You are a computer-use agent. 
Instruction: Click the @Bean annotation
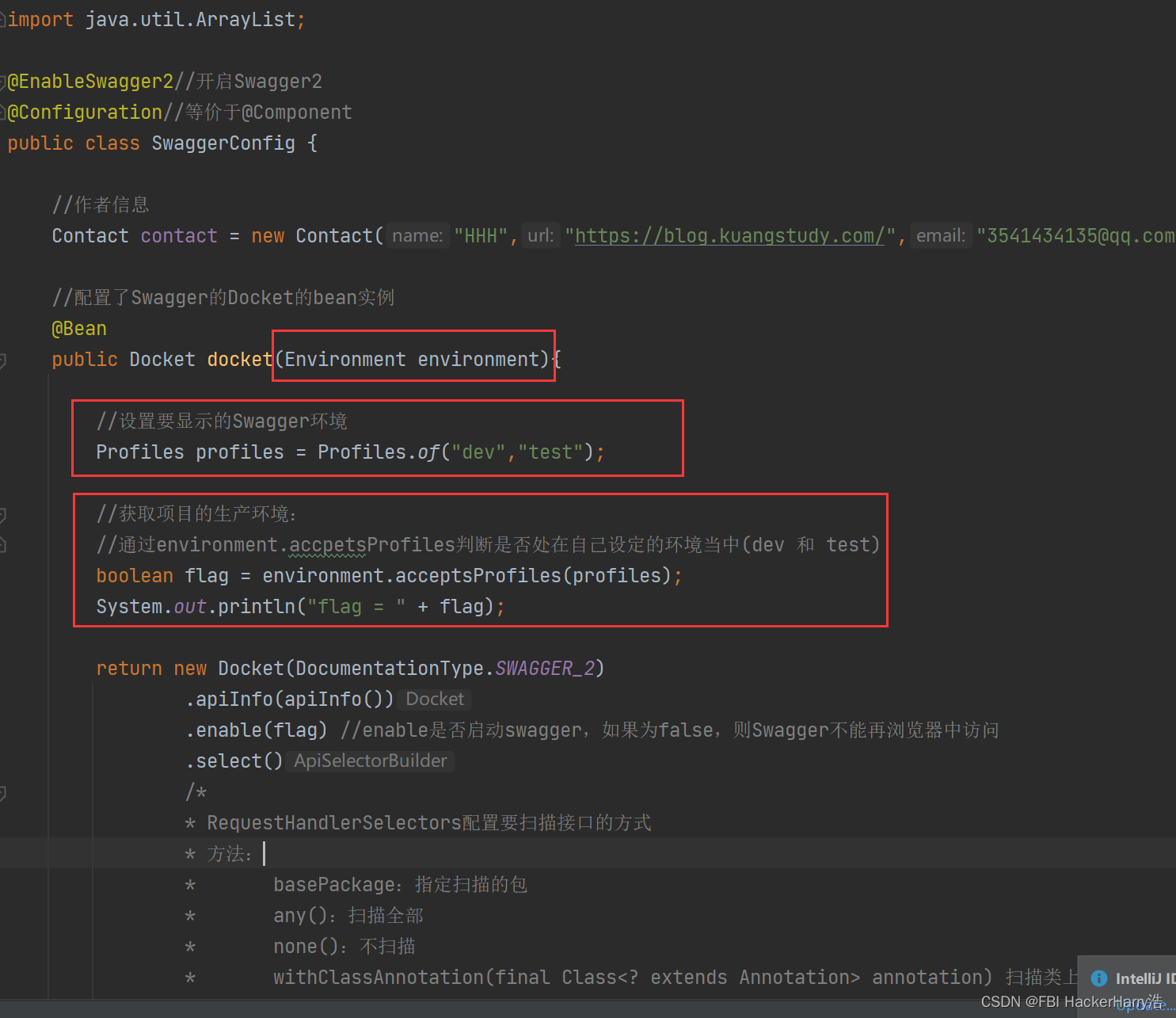[x=79, y=329]
